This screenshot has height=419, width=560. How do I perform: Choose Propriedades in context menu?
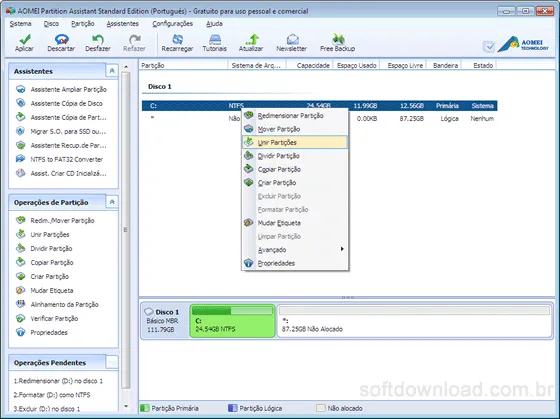pyautogui.click(x=295, y=263)
